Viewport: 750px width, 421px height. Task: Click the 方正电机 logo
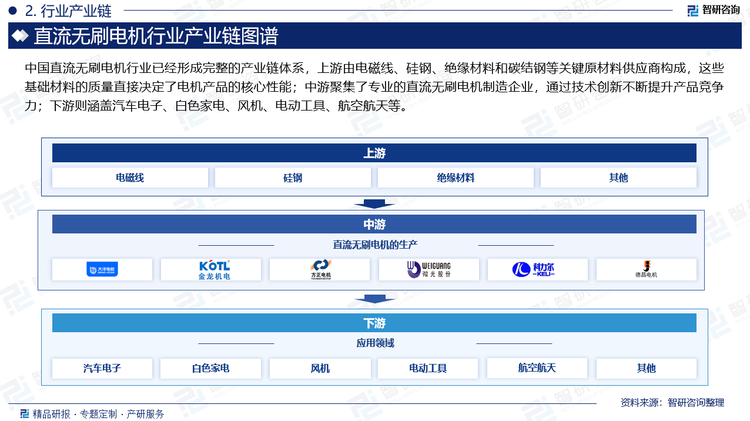tap(320, 269)
